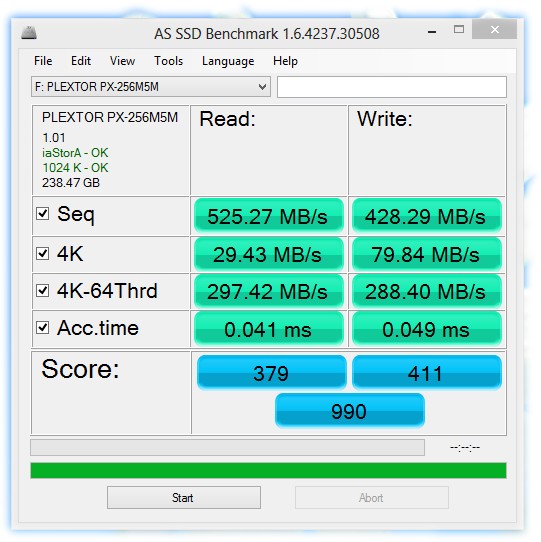
Task: Close the AS SSD Benchmark window
Action: pyautogui.click(x=494, y=30)
